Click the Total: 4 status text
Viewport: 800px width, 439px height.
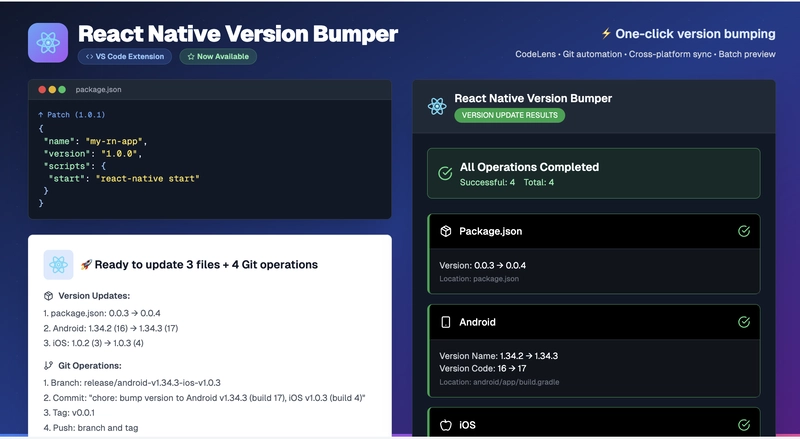[539, 182]
